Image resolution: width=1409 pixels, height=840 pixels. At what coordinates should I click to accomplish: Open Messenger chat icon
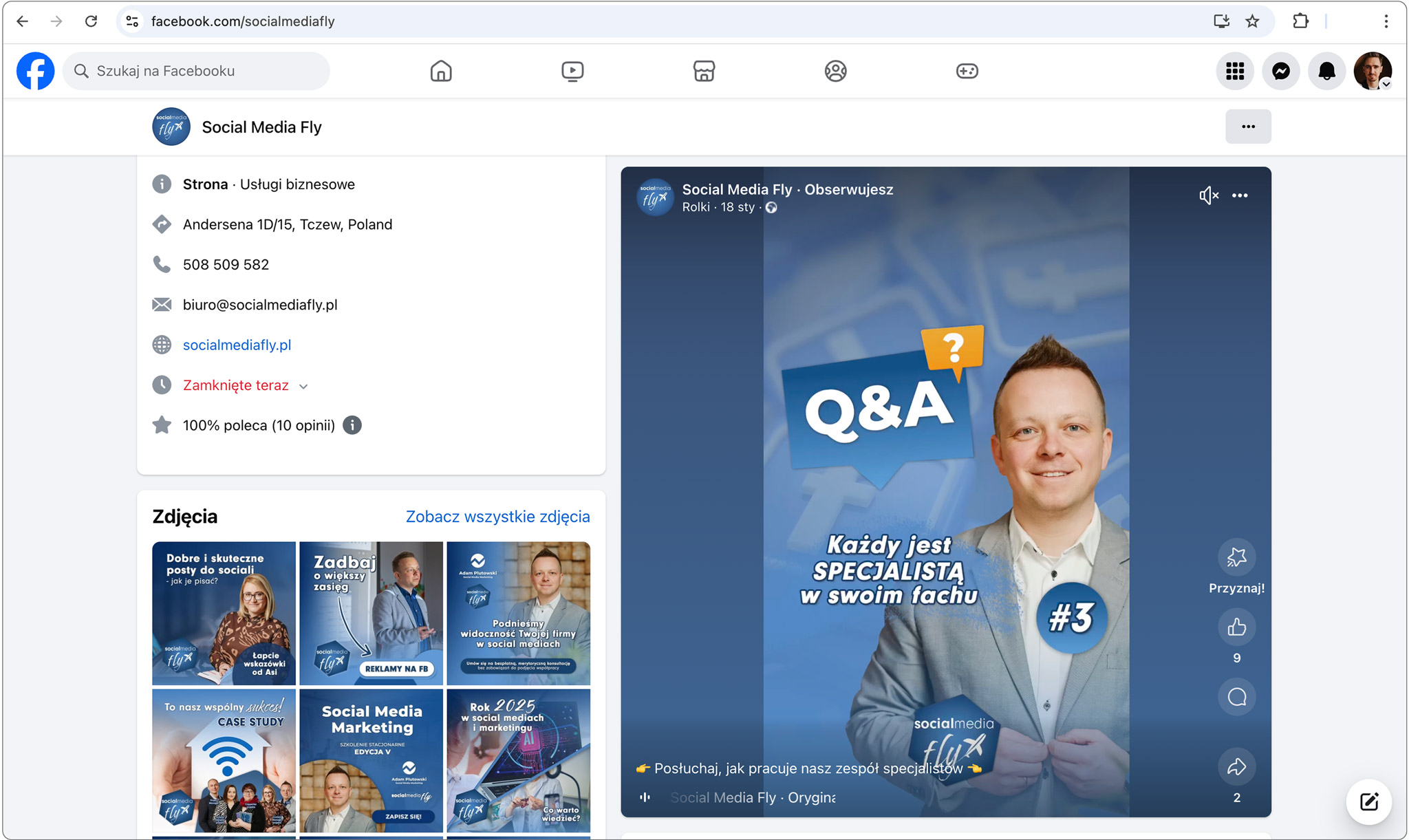pyautogui.click(x=1280, y=71)
